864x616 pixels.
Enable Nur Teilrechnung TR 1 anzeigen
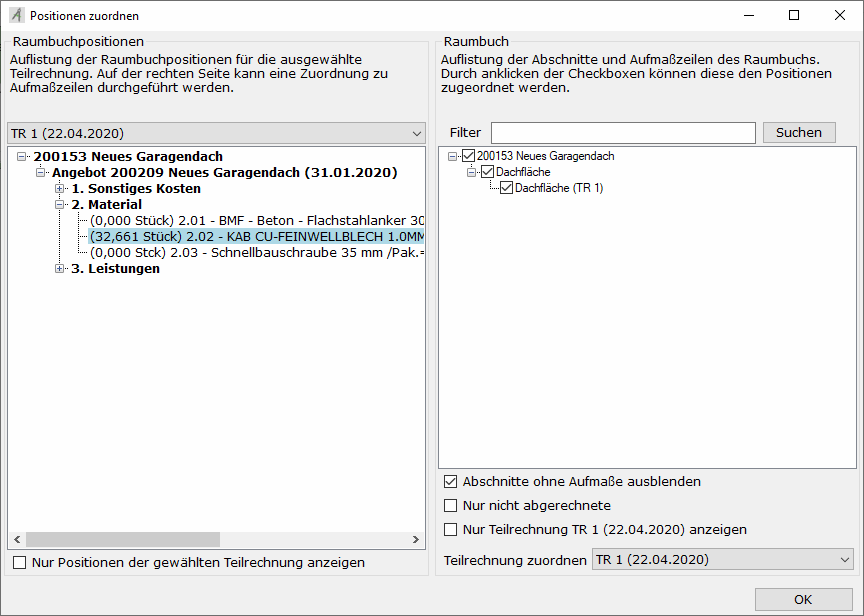(x=451, y=529)
